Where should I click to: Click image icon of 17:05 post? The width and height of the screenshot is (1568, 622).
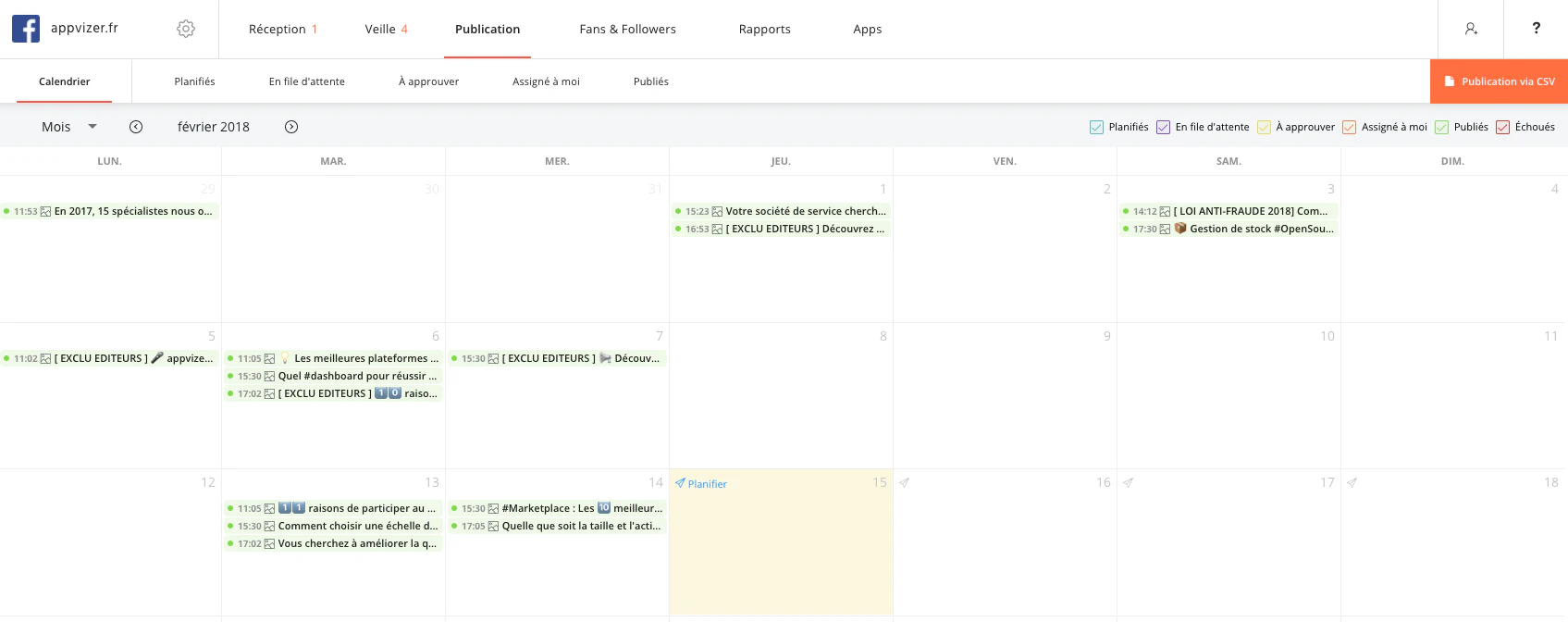493,527
